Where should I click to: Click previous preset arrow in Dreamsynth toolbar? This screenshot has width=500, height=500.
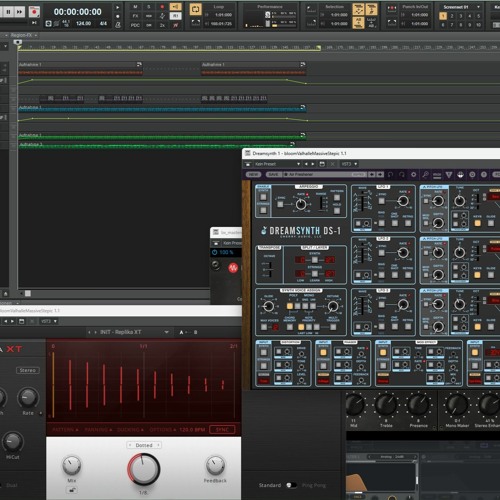click(372, 174)
